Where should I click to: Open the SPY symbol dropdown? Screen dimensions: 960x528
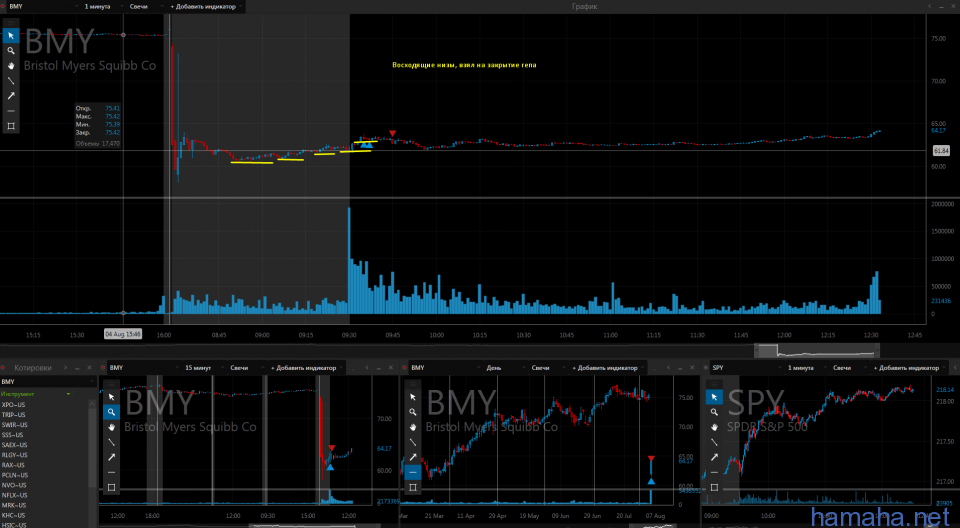tap(744, 368)
